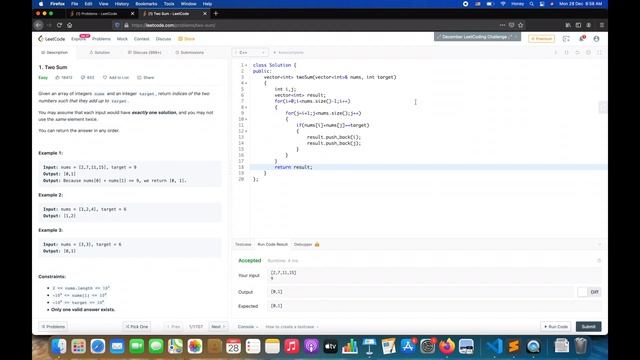Open the C++ language dropdown

[250, 53]
